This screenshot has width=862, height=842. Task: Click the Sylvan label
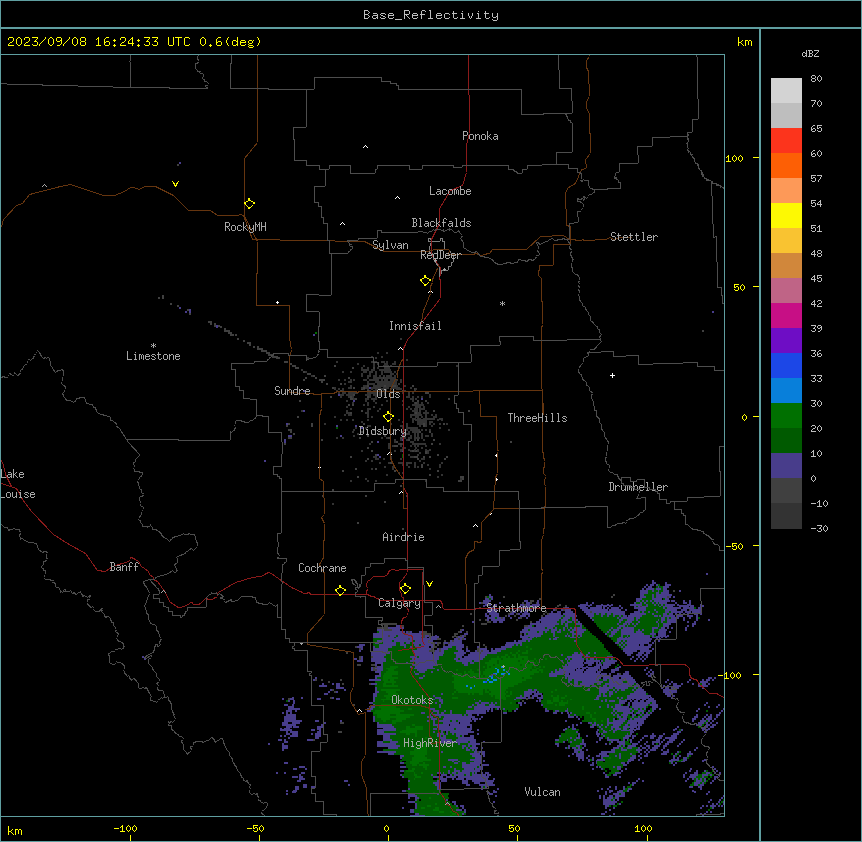[390, 245]
